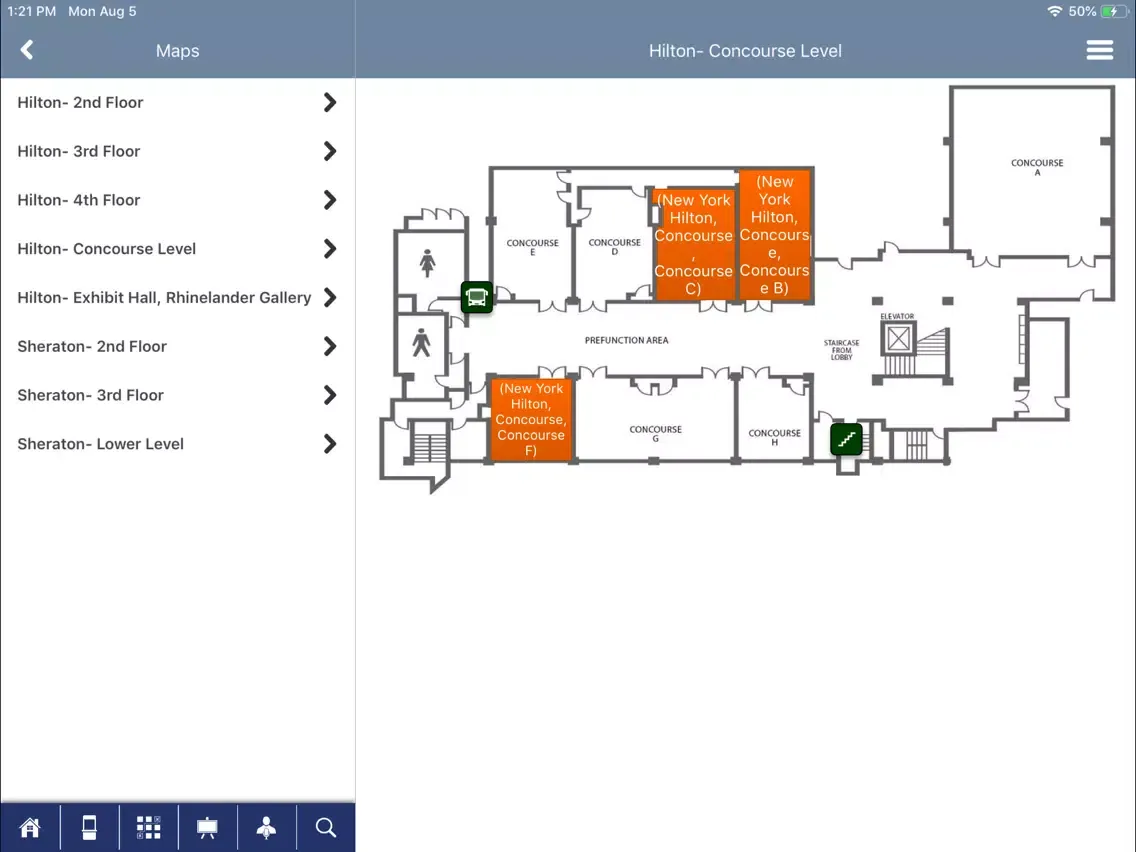Tap the Hilton- Concourse Level title
The width and height of the screenshot is (1136, 852).
[745, 51]
